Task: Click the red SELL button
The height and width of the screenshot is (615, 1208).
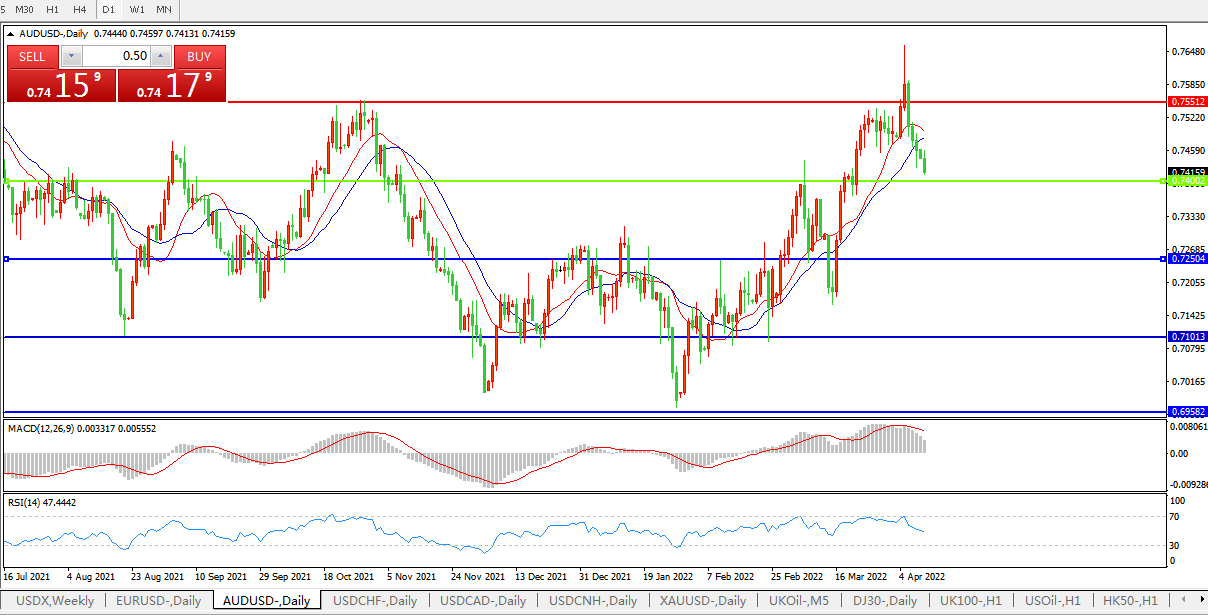Action: (x=33, y=57)
